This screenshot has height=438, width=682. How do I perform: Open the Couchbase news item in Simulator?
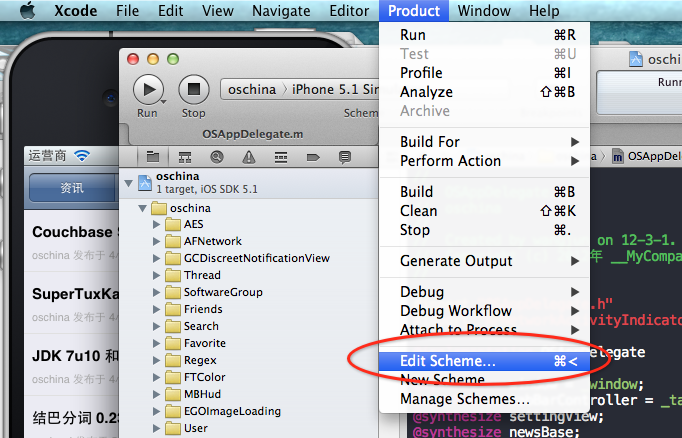coord(72,242)
